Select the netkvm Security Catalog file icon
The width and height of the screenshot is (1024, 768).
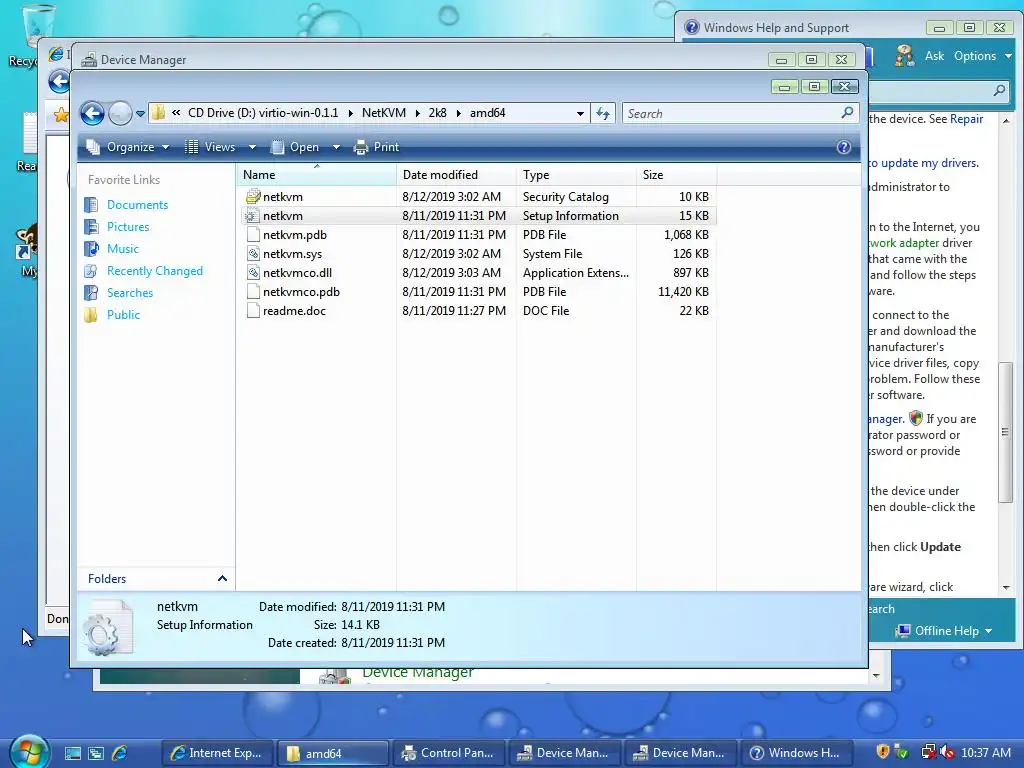[x=253, y=197]
